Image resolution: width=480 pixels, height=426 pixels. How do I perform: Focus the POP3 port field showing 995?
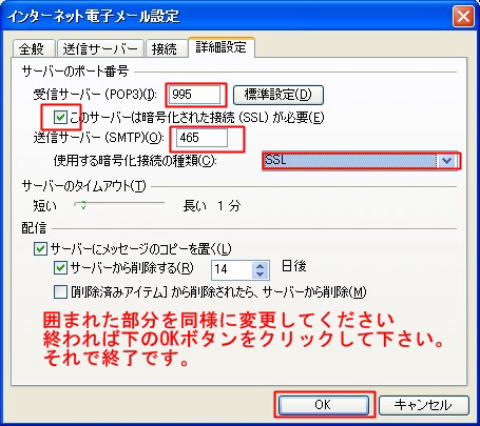[x=195, y=95]
